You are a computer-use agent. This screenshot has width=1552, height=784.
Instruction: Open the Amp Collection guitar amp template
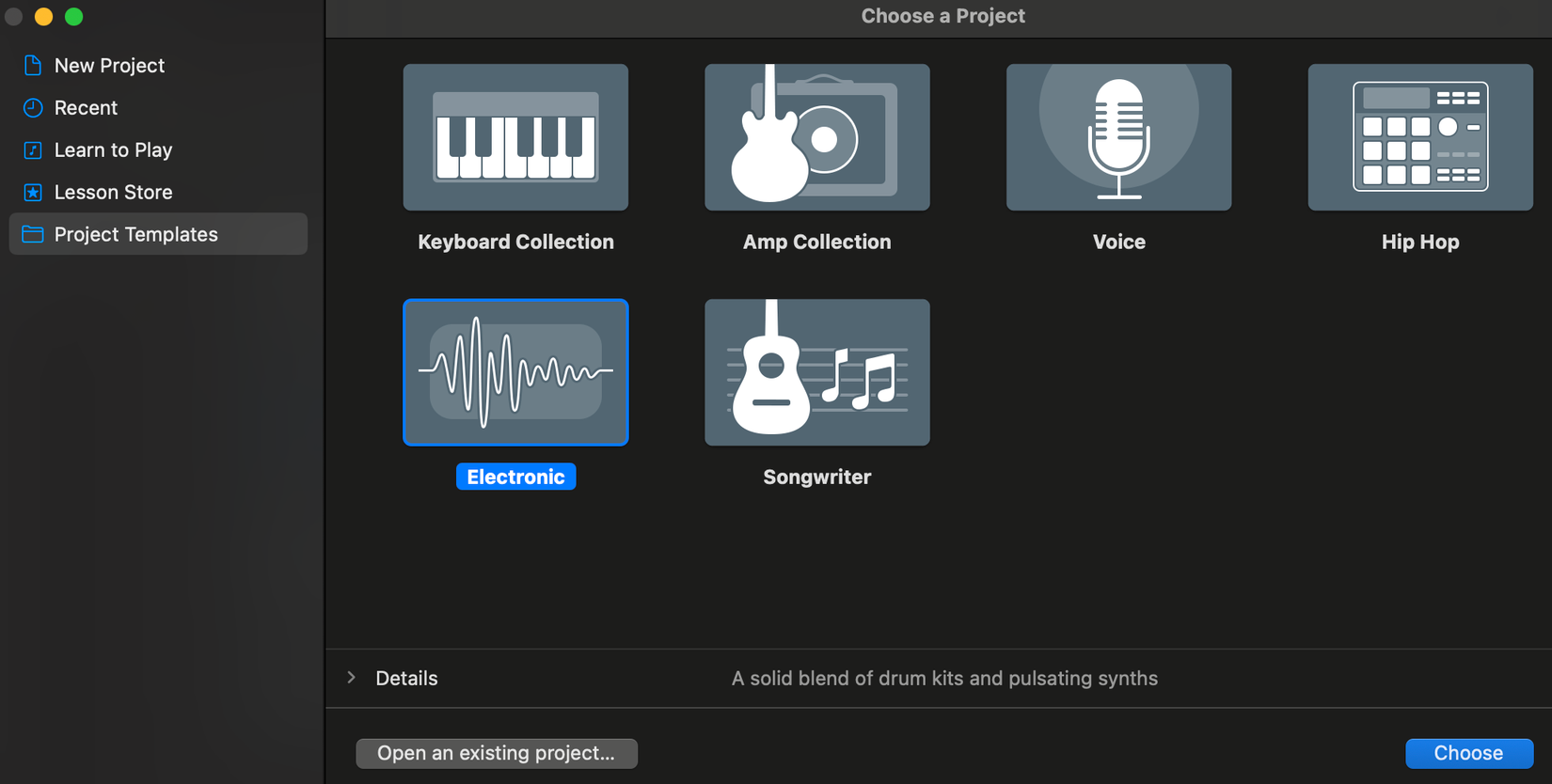tap(816, 136)
